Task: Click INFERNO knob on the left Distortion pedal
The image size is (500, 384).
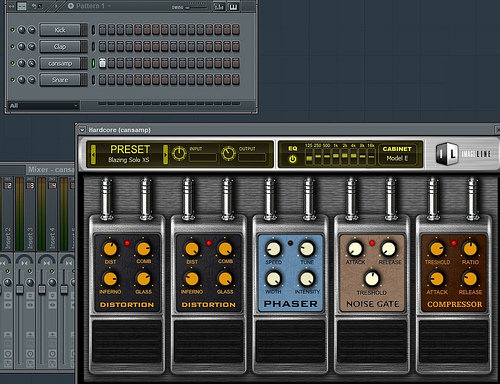Action: 110,279
